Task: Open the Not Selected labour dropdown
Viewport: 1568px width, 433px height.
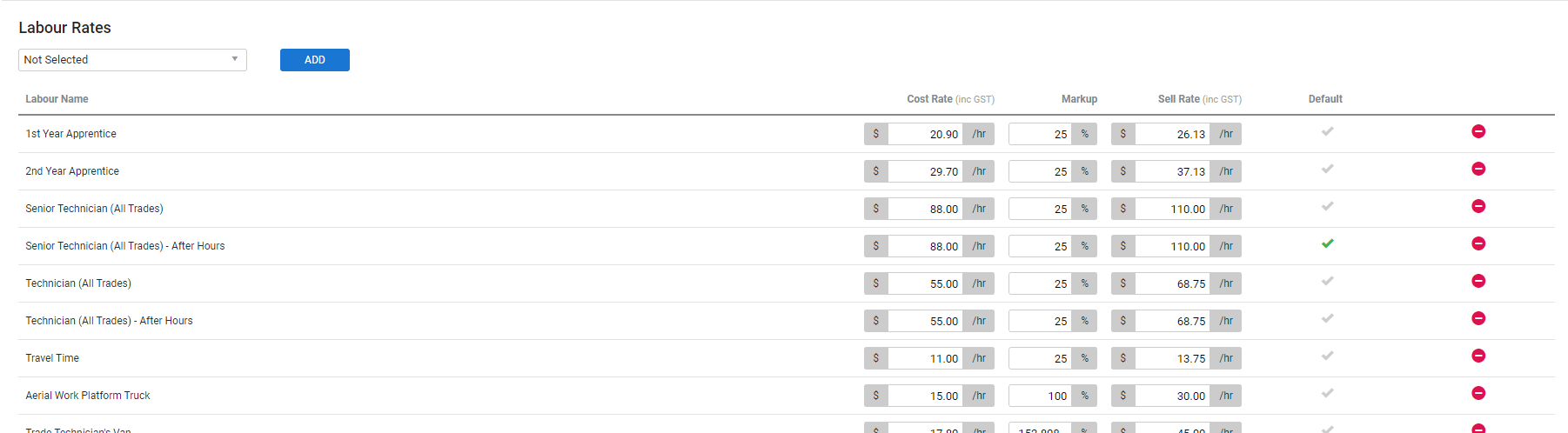Action: pos(132,60)
